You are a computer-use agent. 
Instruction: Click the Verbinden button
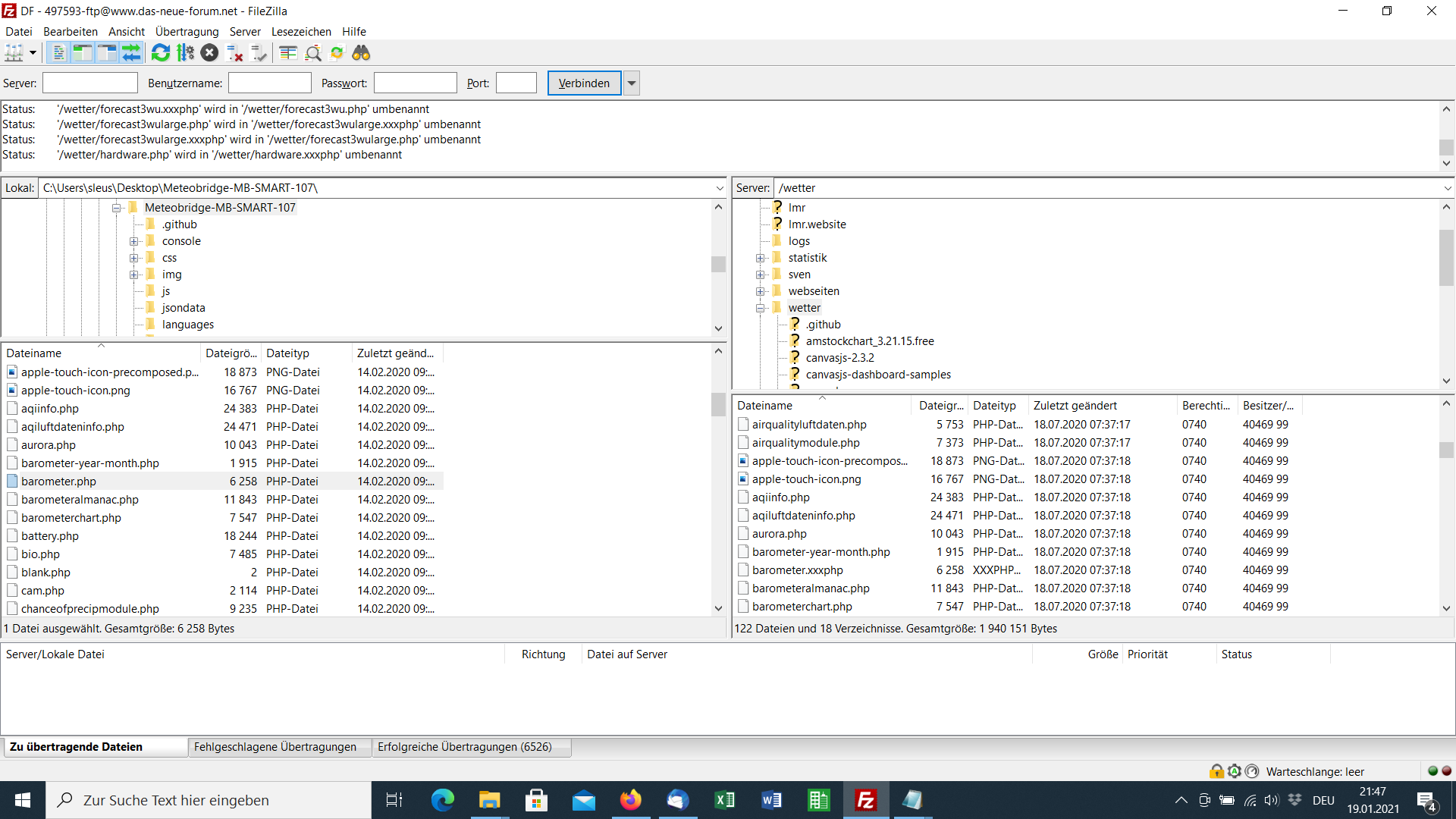pos(584,83)
